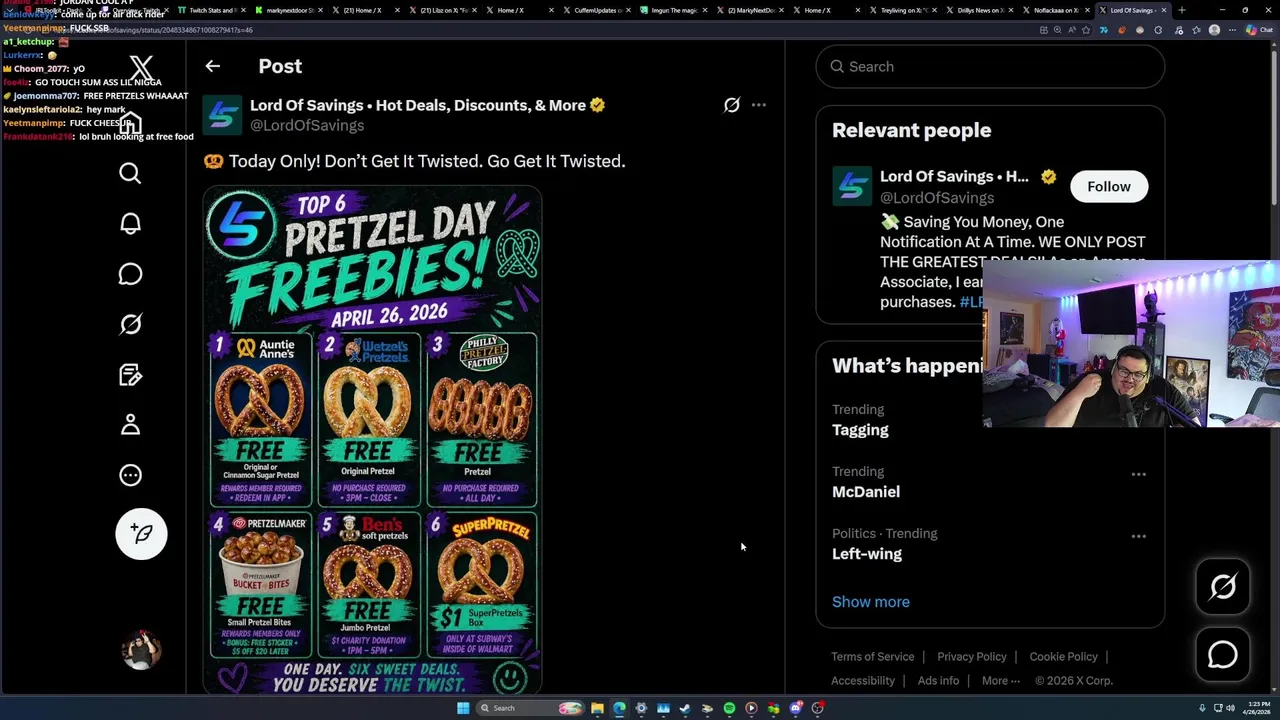Click the round white compose Post button

(x=141, y=534)
